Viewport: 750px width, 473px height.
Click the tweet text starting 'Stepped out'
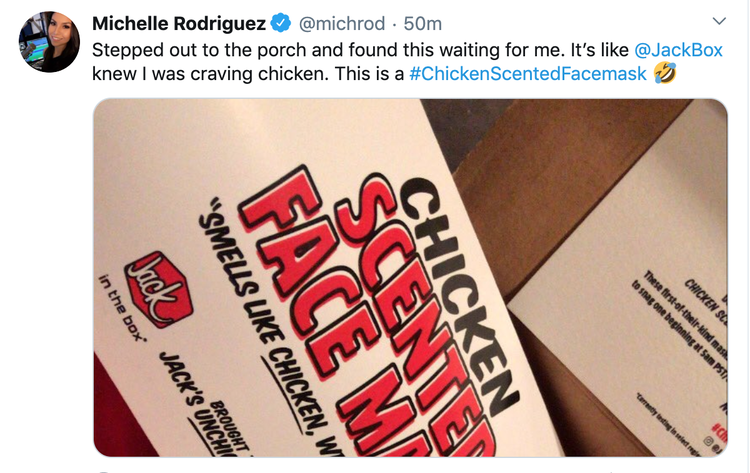(360, 50)
